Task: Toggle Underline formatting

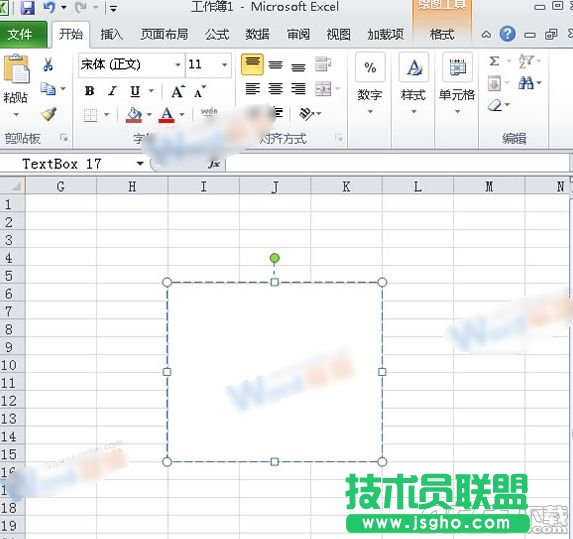Action: coord(135,91)
